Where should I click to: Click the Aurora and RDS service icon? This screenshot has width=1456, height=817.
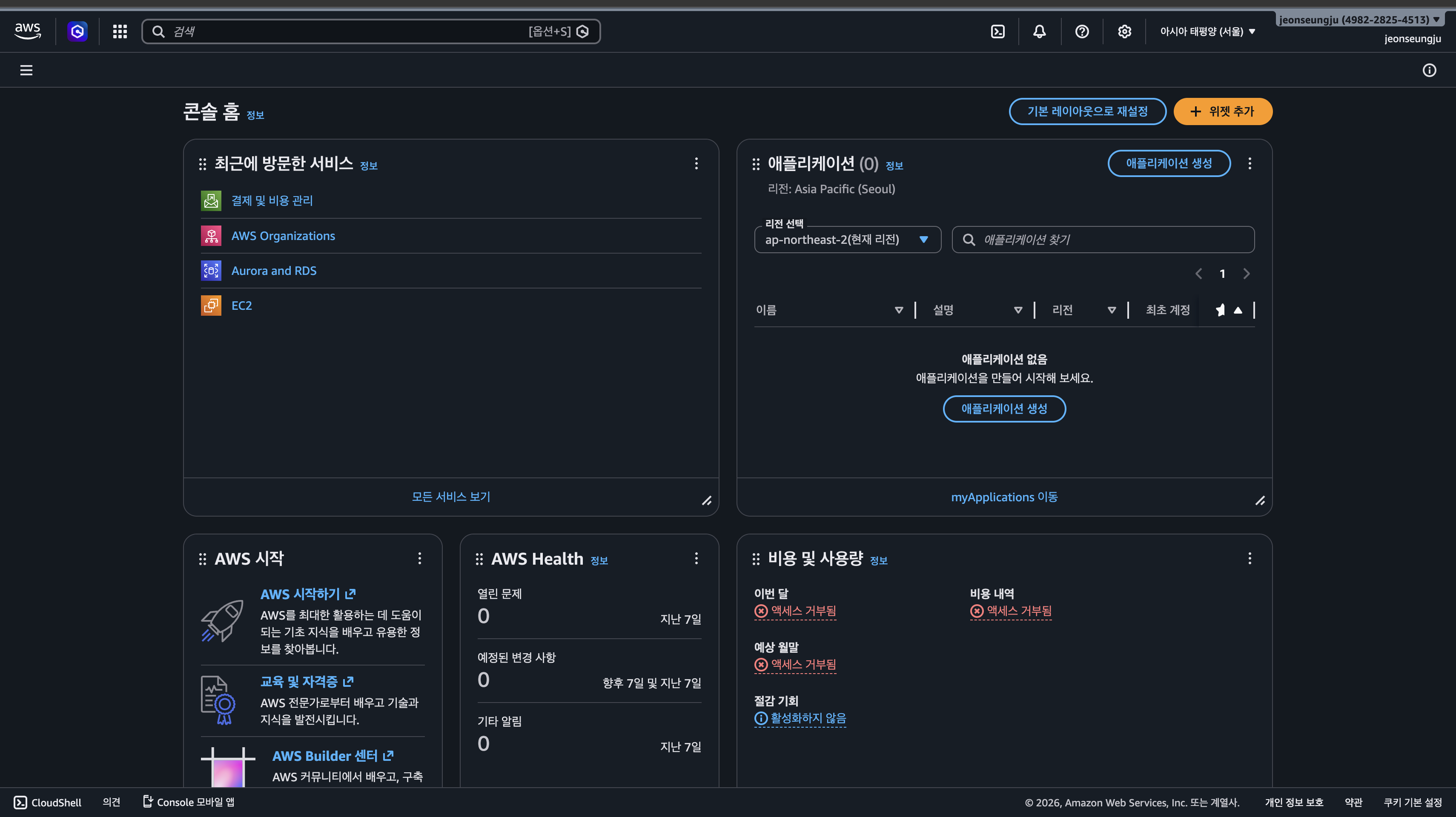211,271
